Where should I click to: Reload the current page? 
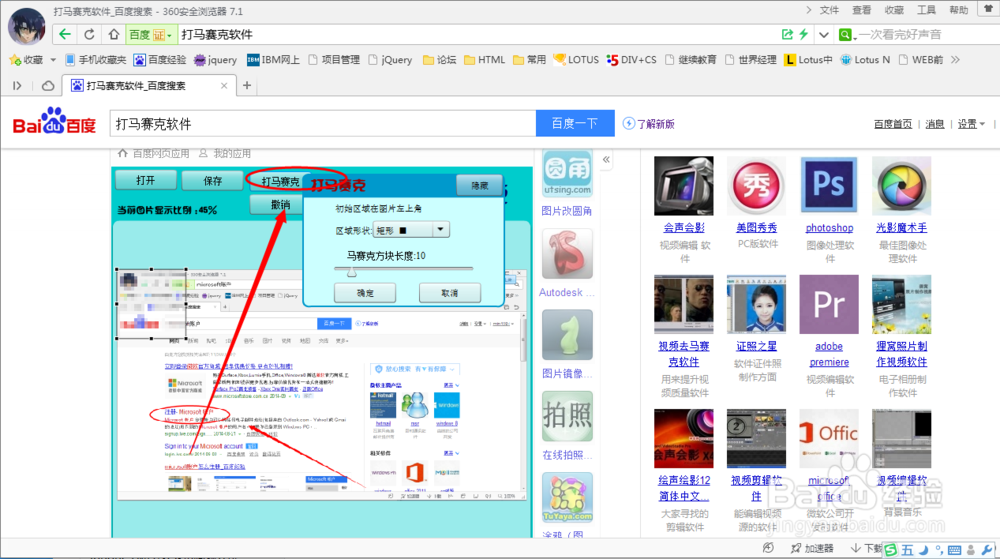click(89, 34)
